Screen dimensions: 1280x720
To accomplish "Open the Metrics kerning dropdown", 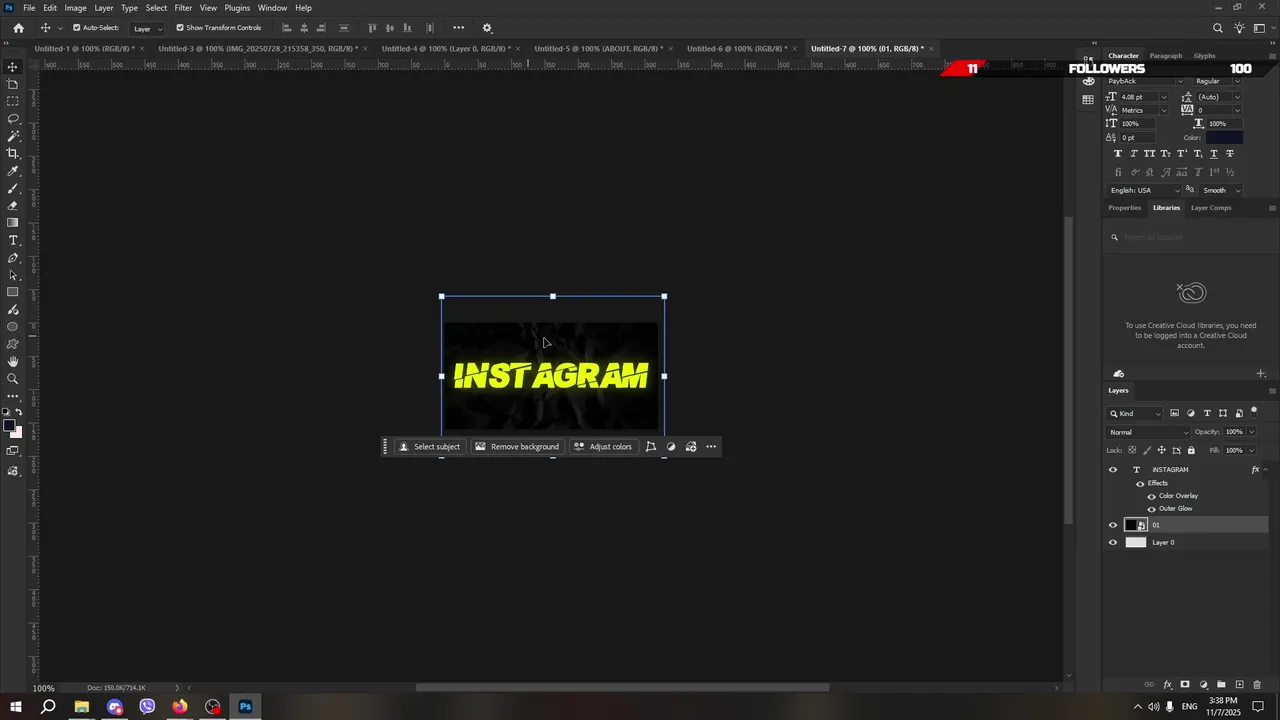I will click(x=1164, y=110).
